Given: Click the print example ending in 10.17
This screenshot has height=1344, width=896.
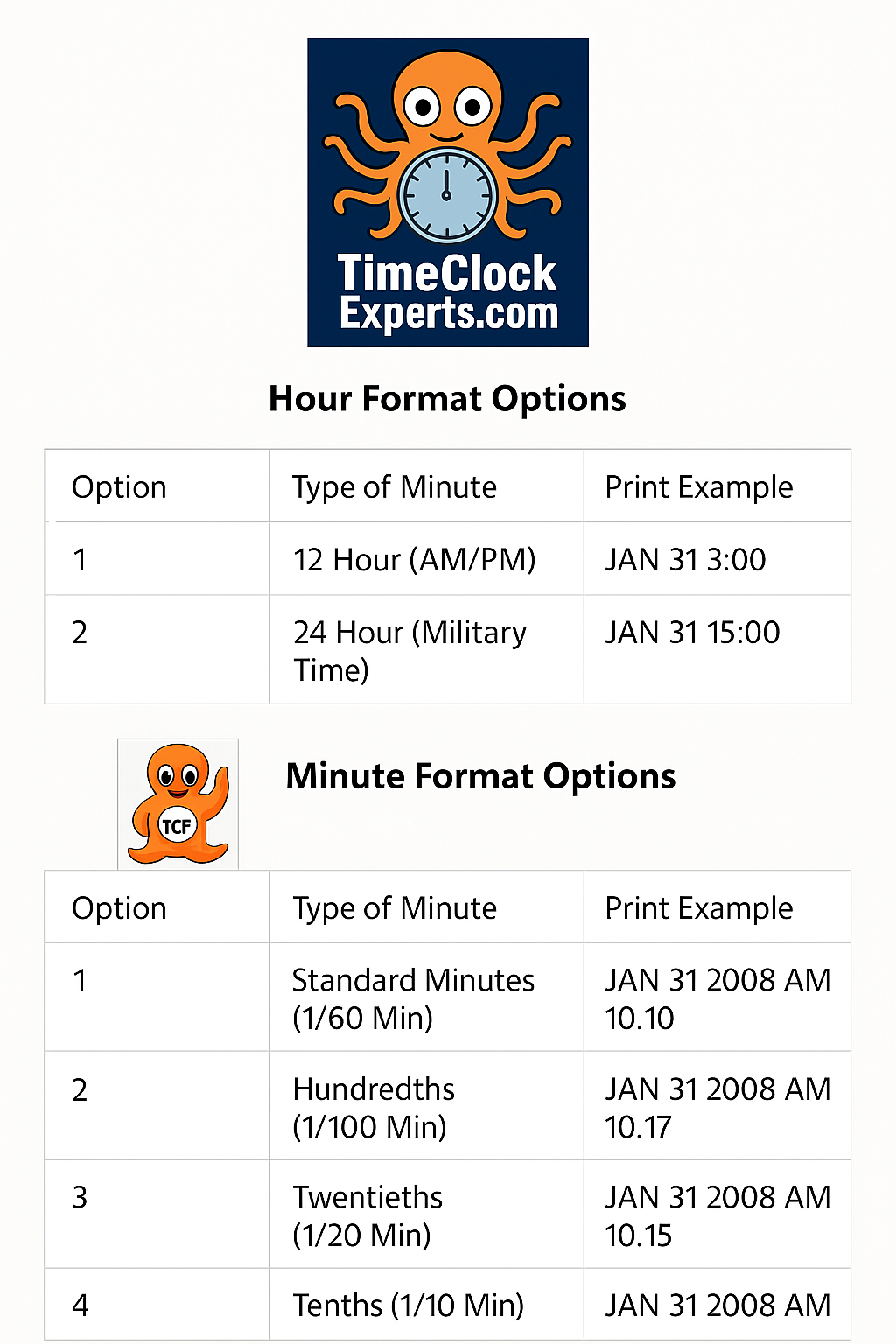Looking at the screenshot, I should pyautogui.click(x=717, y=1107).
